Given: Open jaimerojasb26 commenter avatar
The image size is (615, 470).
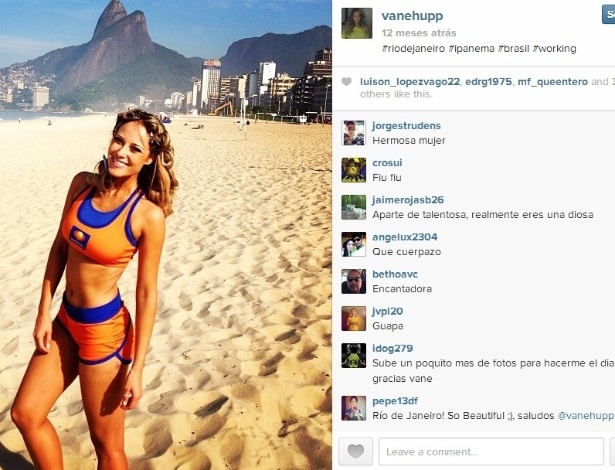Looking at the screenshot, I should (353, 207).
